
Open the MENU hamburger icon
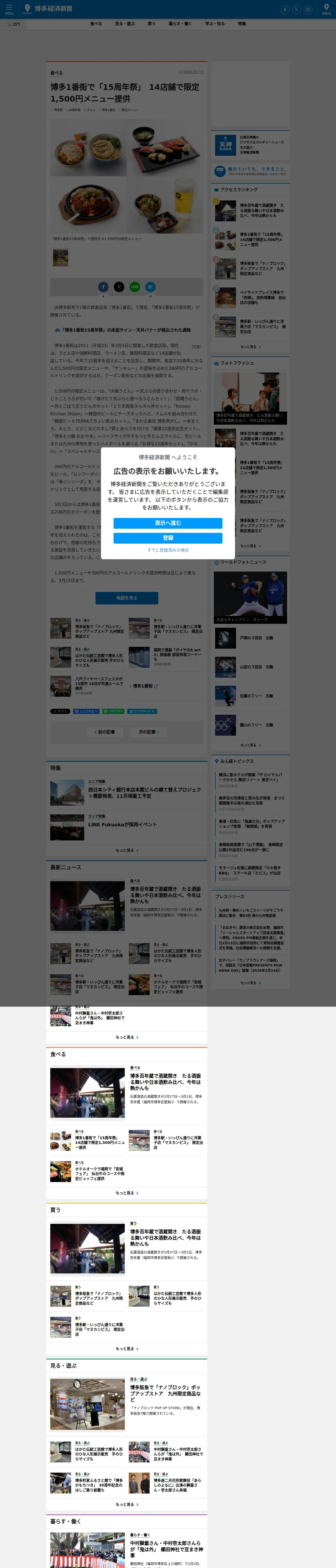pos(9,9)
